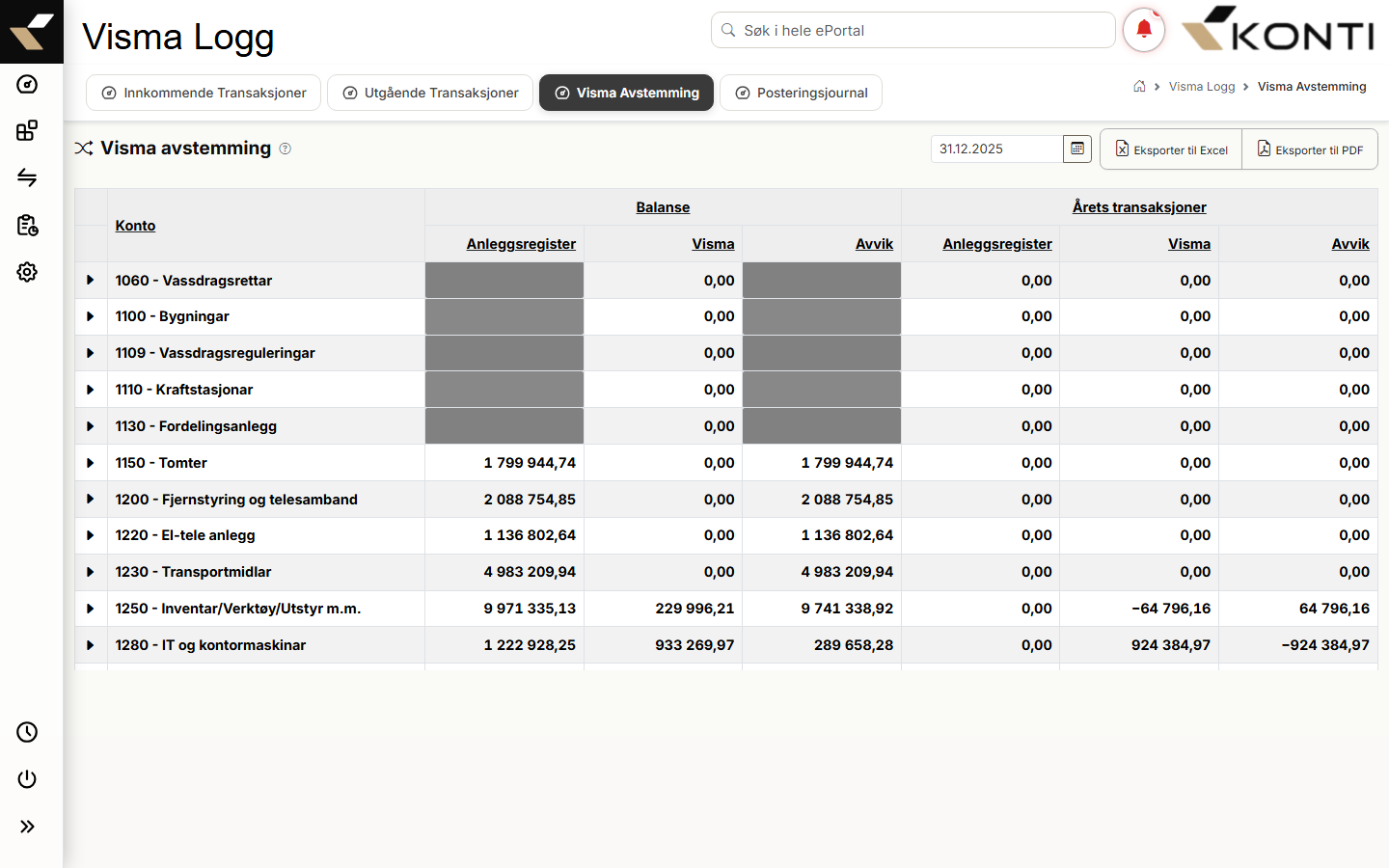
Task: Open the calendar date picker icon
Action: click(x=1077, y=149)
